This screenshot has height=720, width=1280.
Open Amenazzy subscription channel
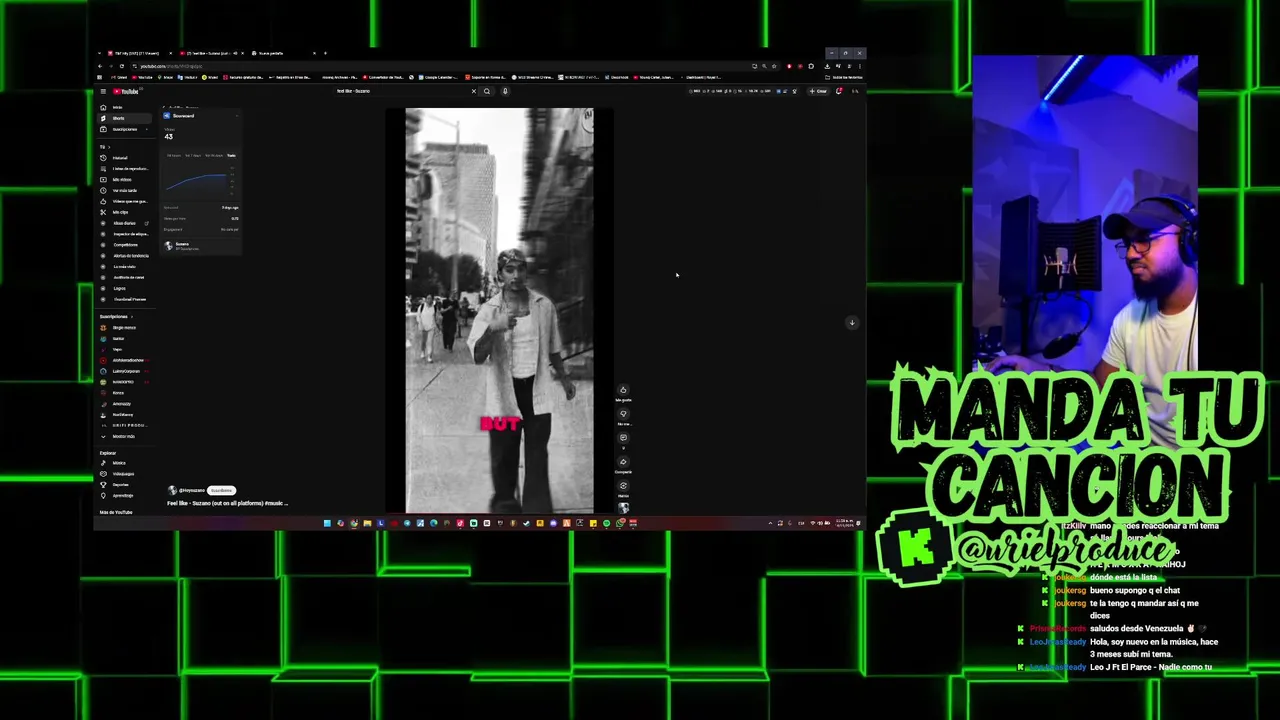click(x=124, y=404)
